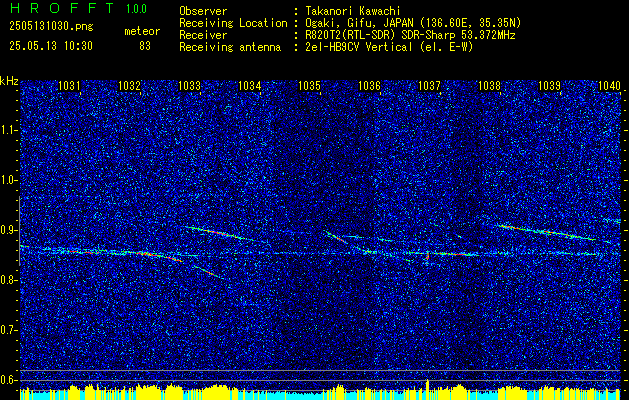Screen dimensions: 629x400
Task: Click the date stamp 25.05.13 10:30
Action: click(x=51, y=46)
